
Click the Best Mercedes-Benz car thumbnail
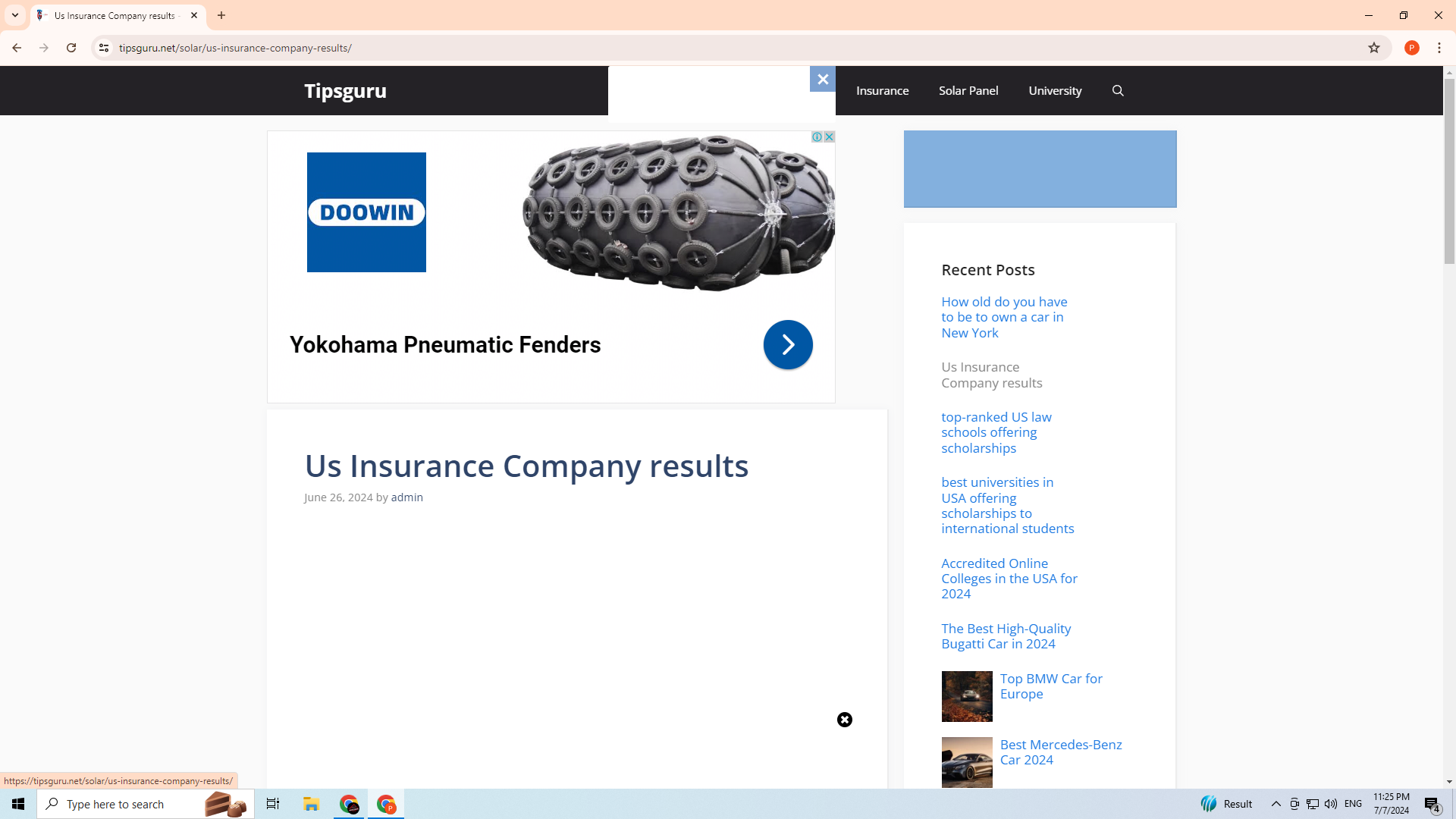coord(966,762)
